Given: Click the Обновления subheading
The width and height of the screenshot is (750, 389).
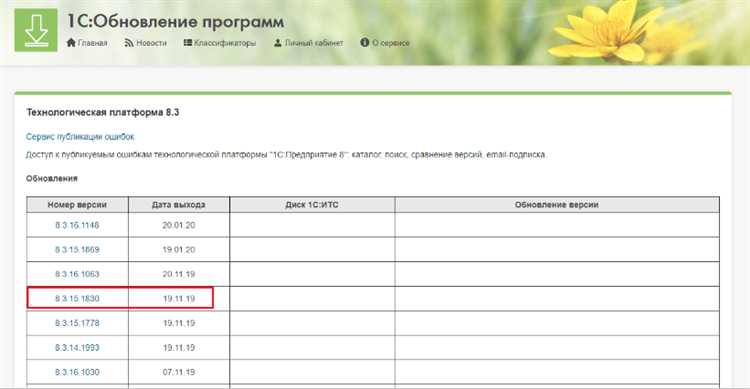Looking at the screenshot, I should (x=52, y=178).
